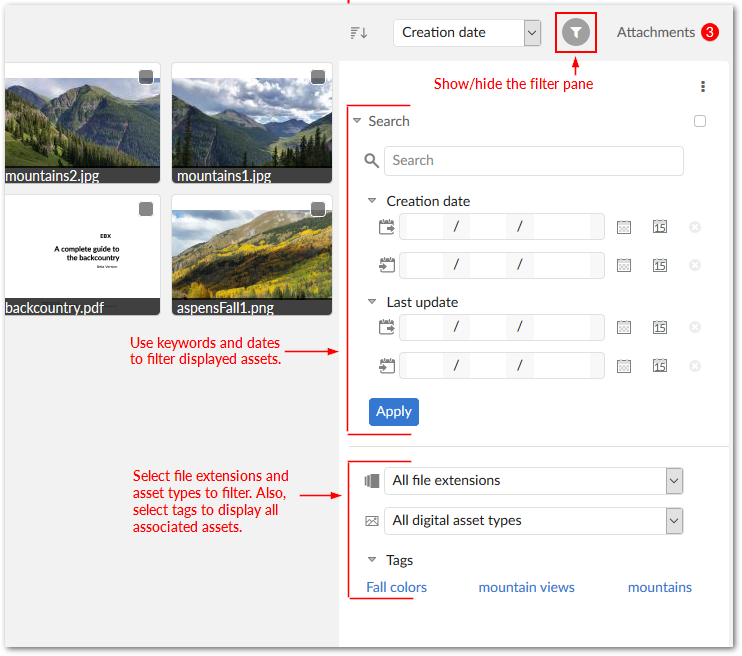Tick the mountains1.jpg selection checkbox

coord(318,77)
